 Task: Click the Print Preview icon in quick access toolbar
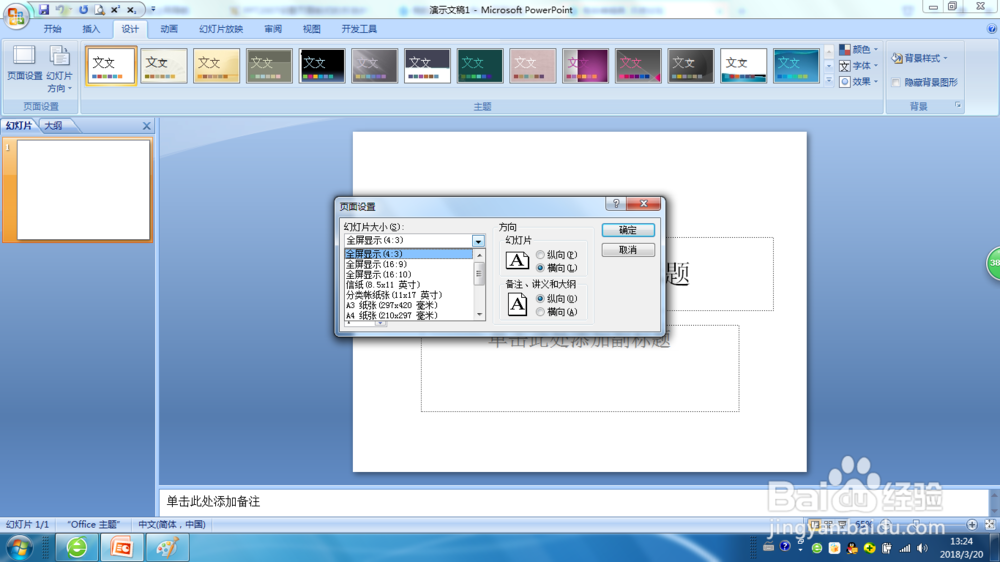pyautogui.click(x=99, y=10)
